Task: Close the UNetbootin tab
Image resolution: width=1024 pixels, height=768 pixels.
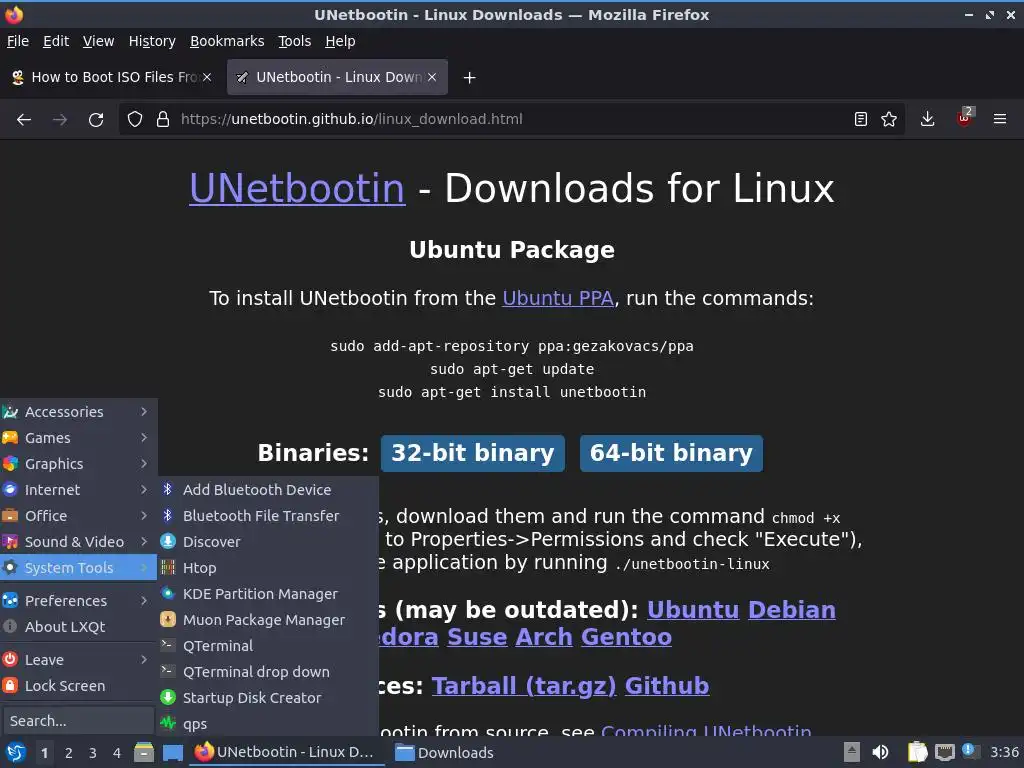Action: (432, 77)
